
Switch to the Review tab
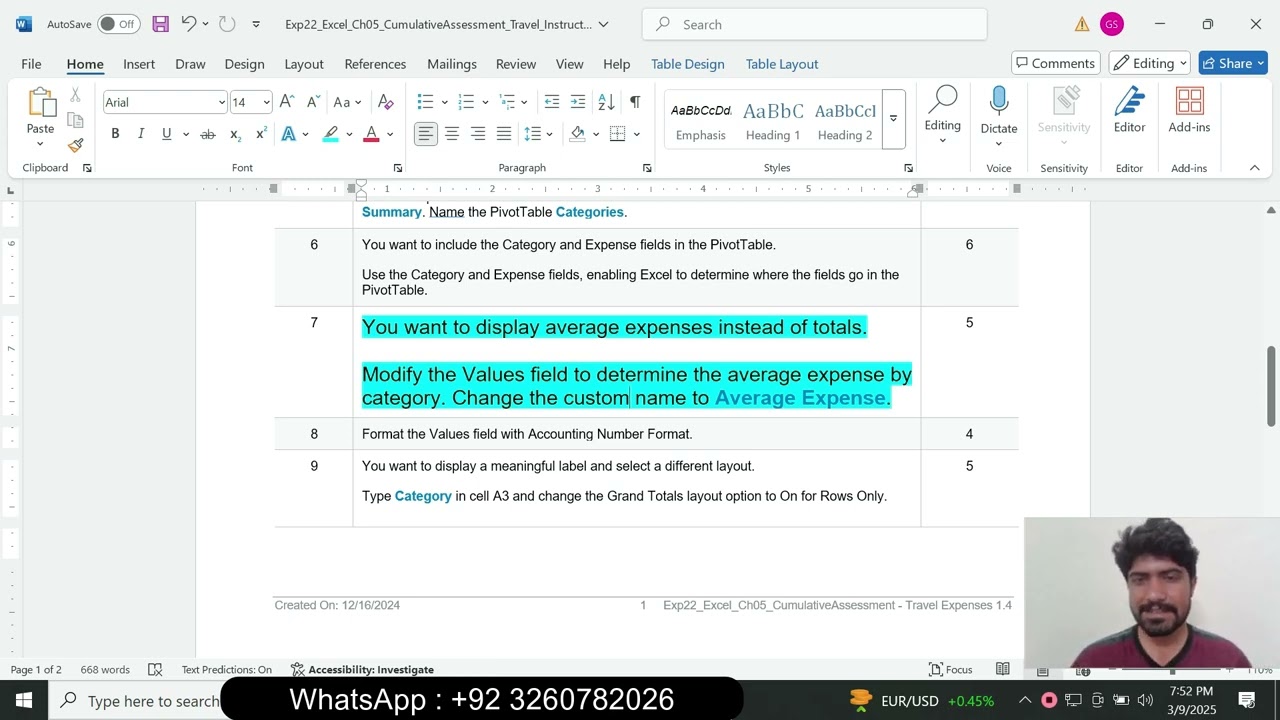coord(516,63)
